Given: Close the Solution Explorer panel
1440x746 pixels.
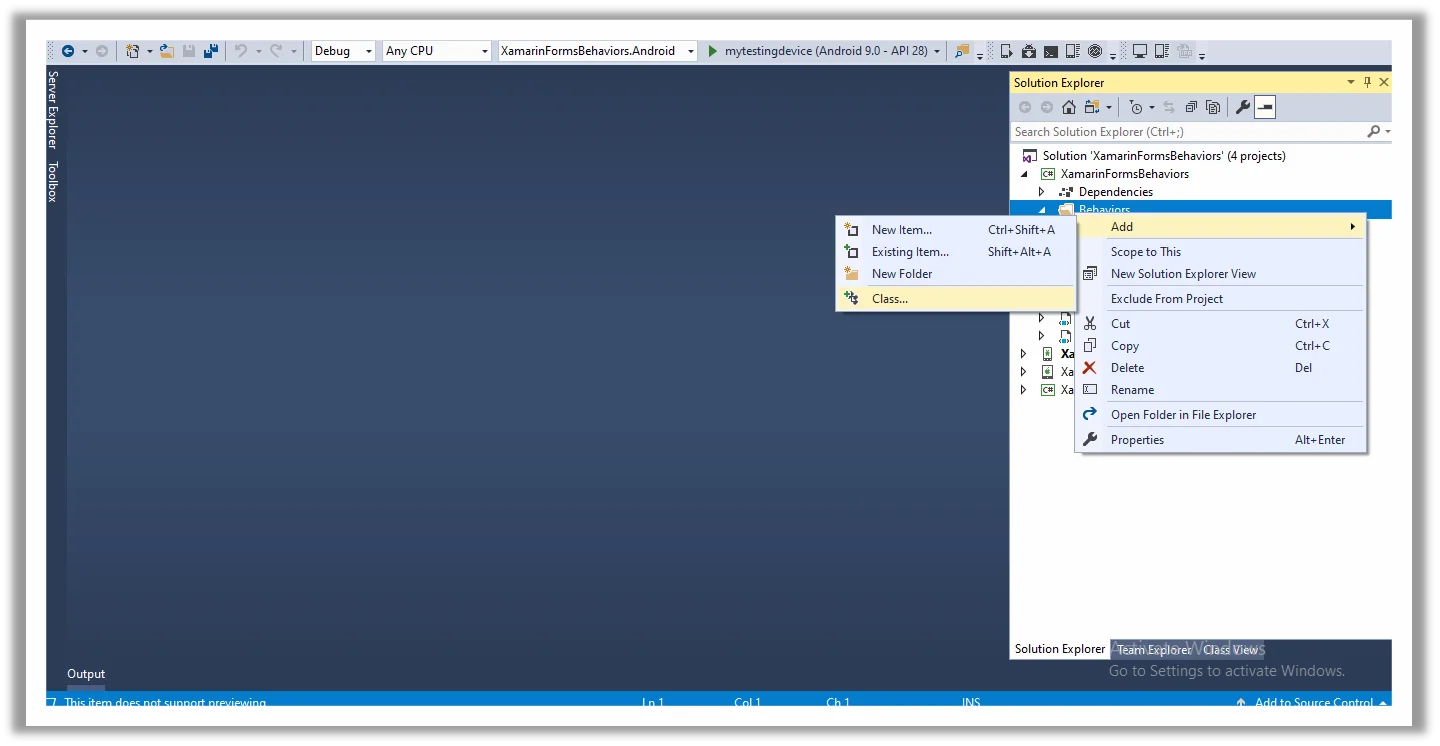Looking at the screenshot, I should [1384, 82].
